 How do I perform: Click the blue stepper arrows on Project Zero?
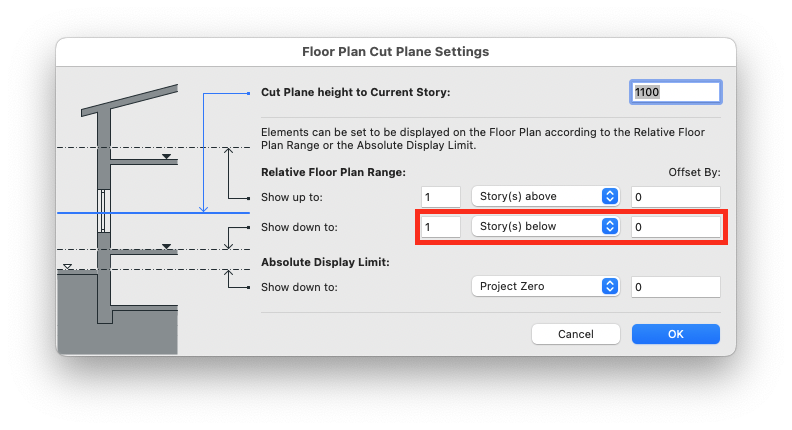pyautogui.click(x=610, y=286)
